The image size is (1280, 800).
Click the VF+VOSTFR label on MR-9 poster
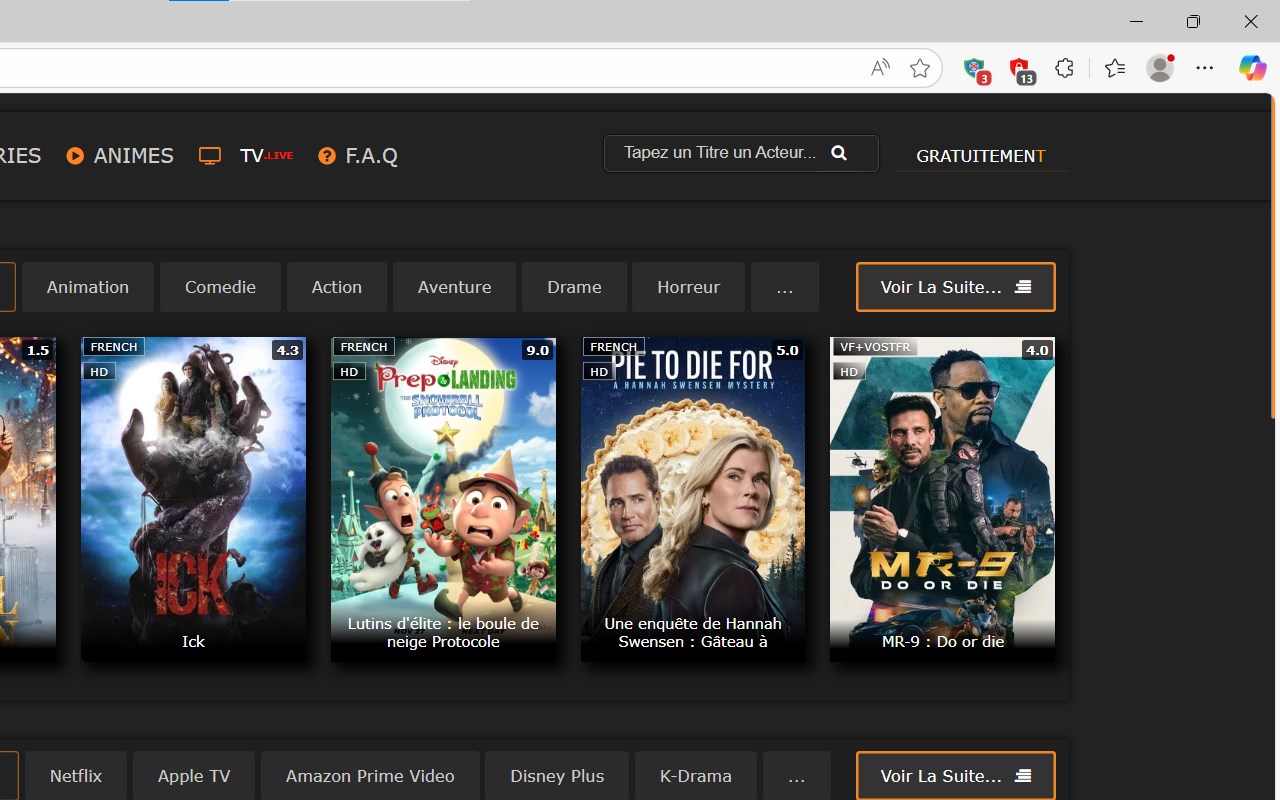click(875, 347)
